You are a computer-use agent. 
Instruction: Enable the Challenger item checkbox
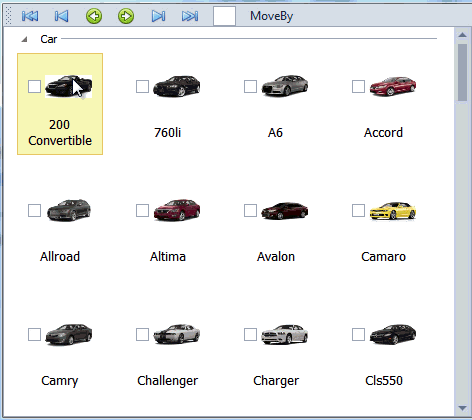(x=142, y=334)
